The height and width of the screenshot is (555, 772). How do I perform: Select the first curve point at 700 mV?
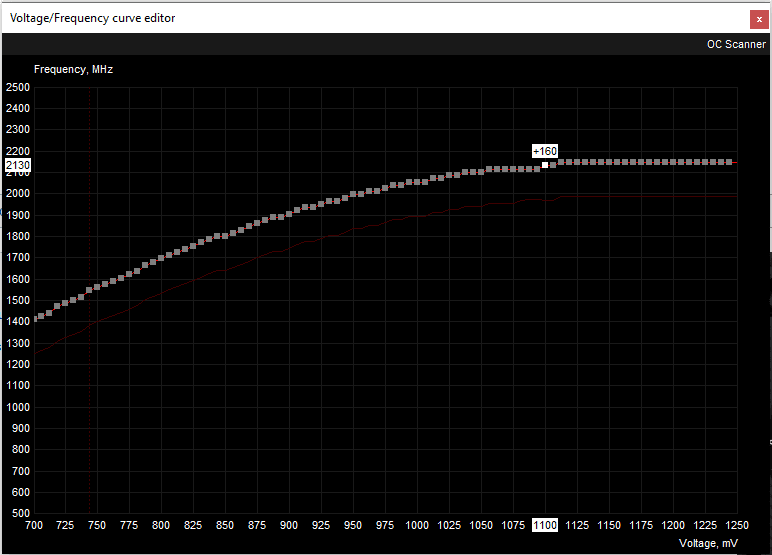tap(34, 319)
